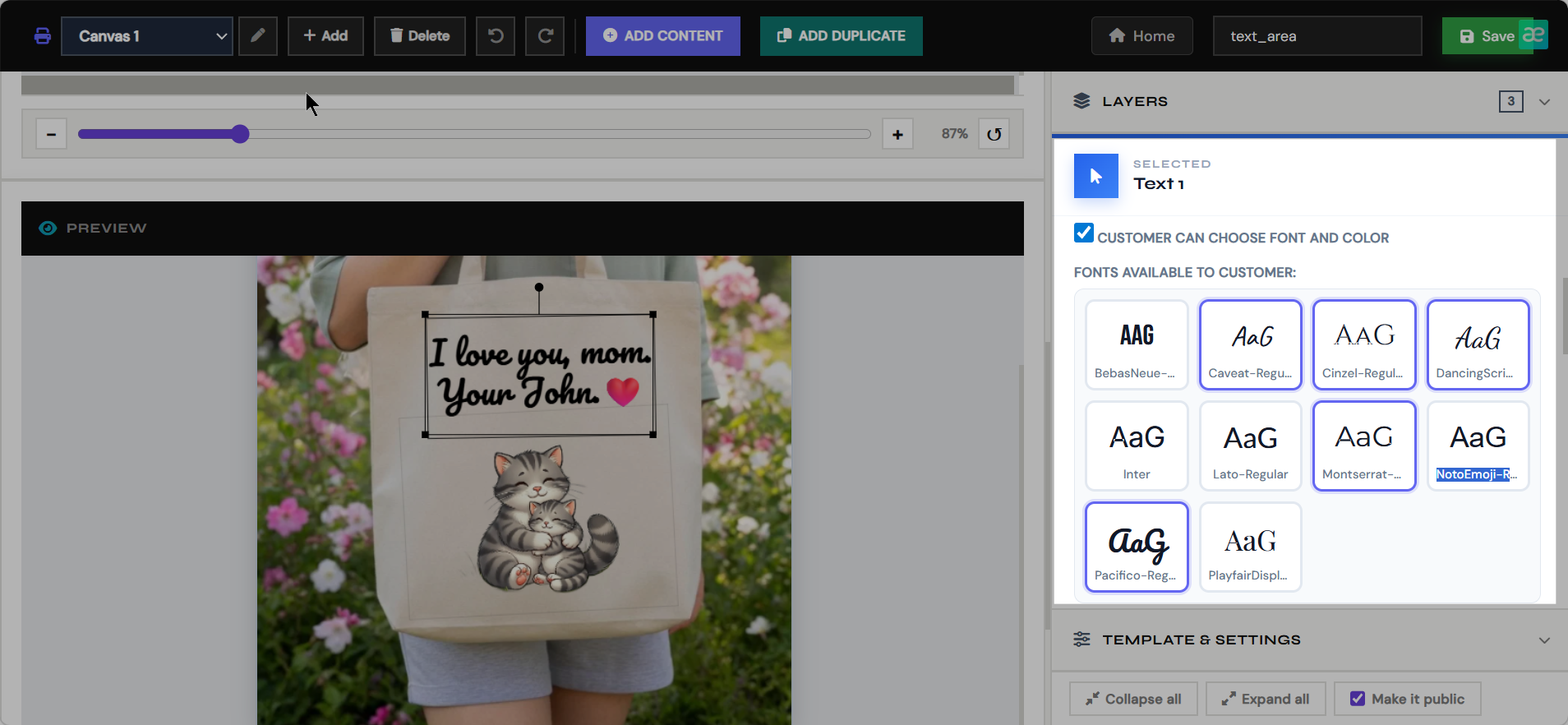Toggle the DancingScript font tile
The height and width of the screenshot is (725, 1568).
click(1478, 344)
